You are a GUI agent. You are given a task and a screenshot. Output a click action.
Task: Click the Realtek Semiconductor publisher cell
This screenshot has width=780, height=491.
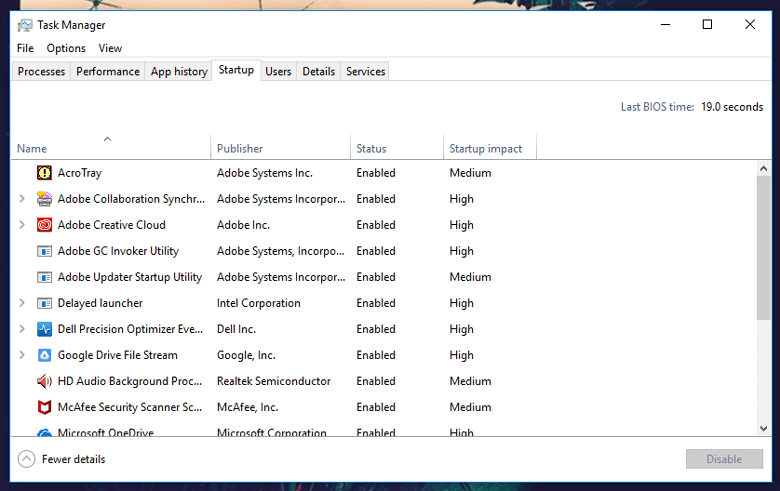coord(274,381)
